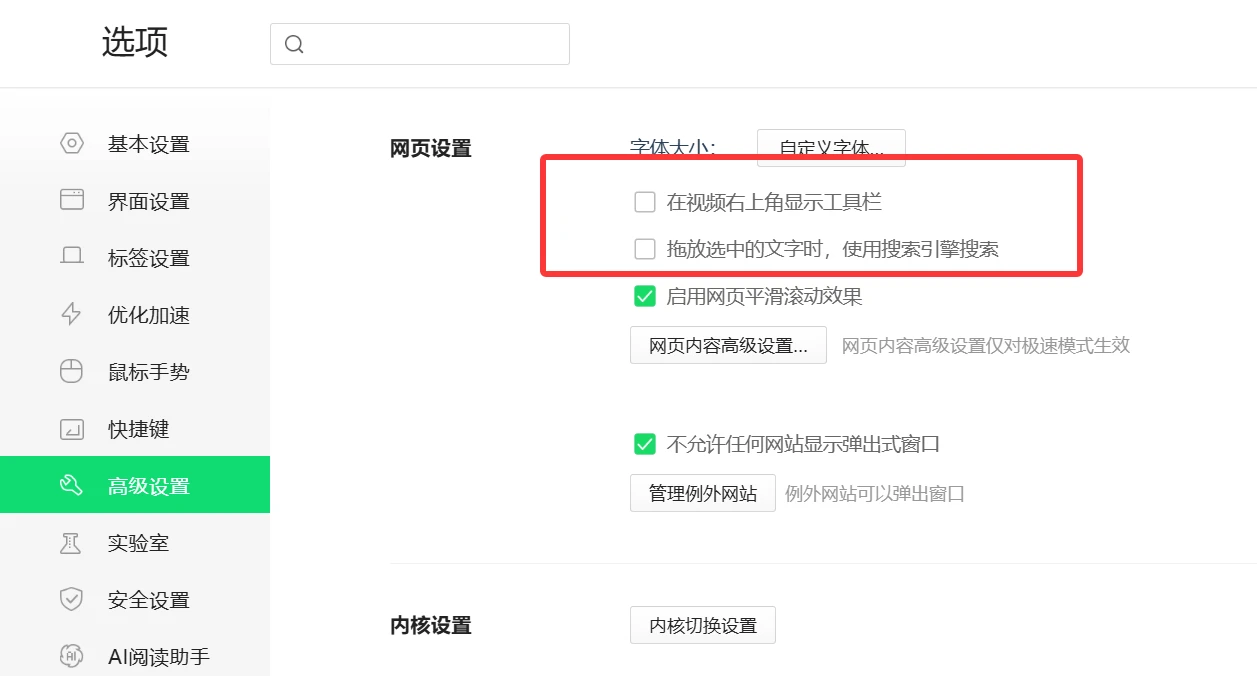Click the magnifier icon in search box
The width and height of the screenshot is (1257, 676).
tap(294, 44)
